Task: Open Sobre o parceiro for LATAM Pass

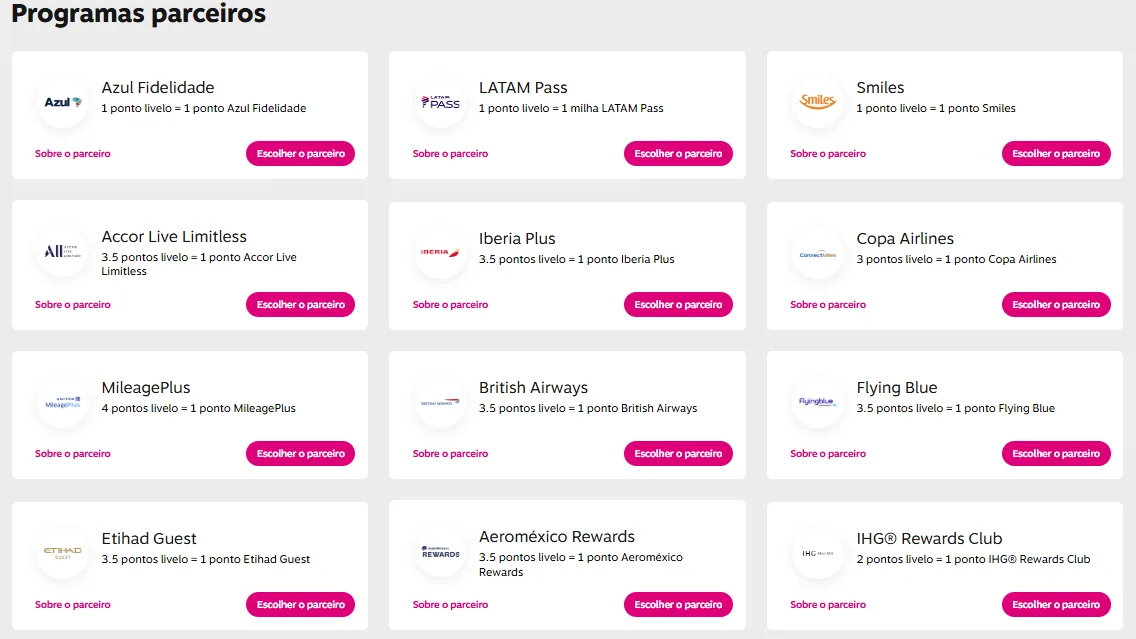Action: [450, 154]
